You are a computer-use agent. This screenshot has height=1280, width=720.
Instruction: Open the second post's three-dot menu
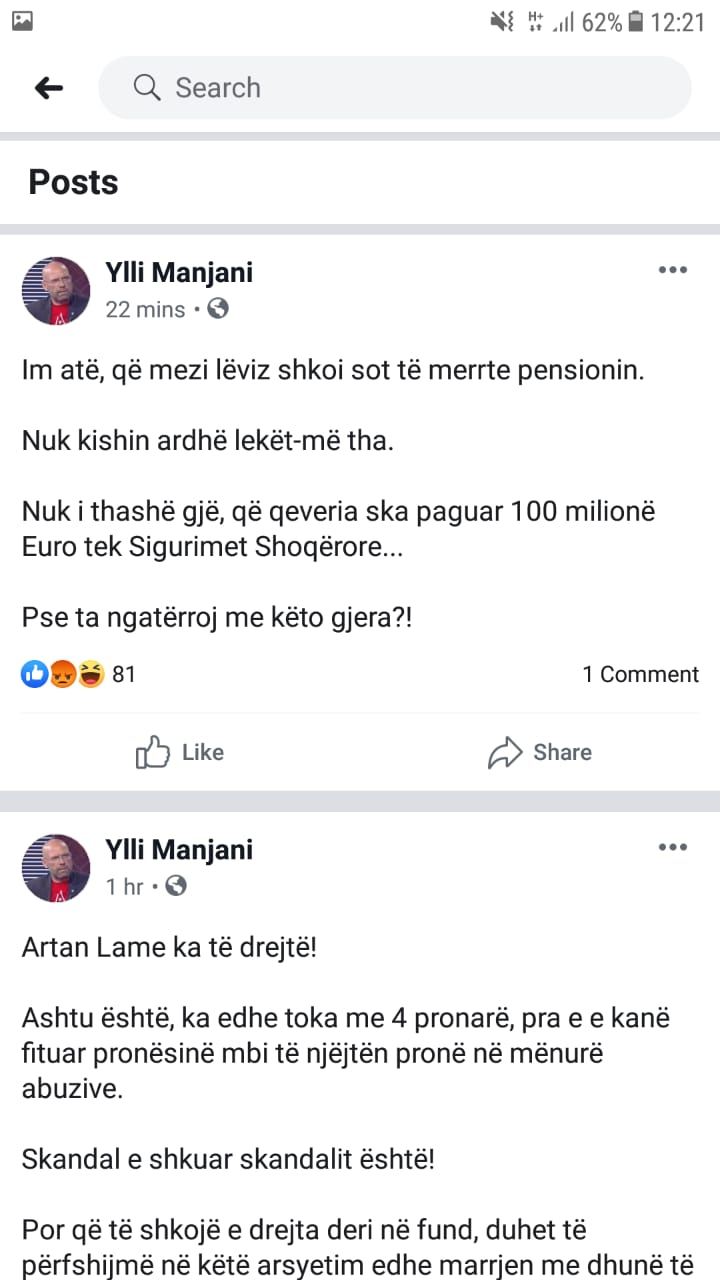tap(672, 848)
